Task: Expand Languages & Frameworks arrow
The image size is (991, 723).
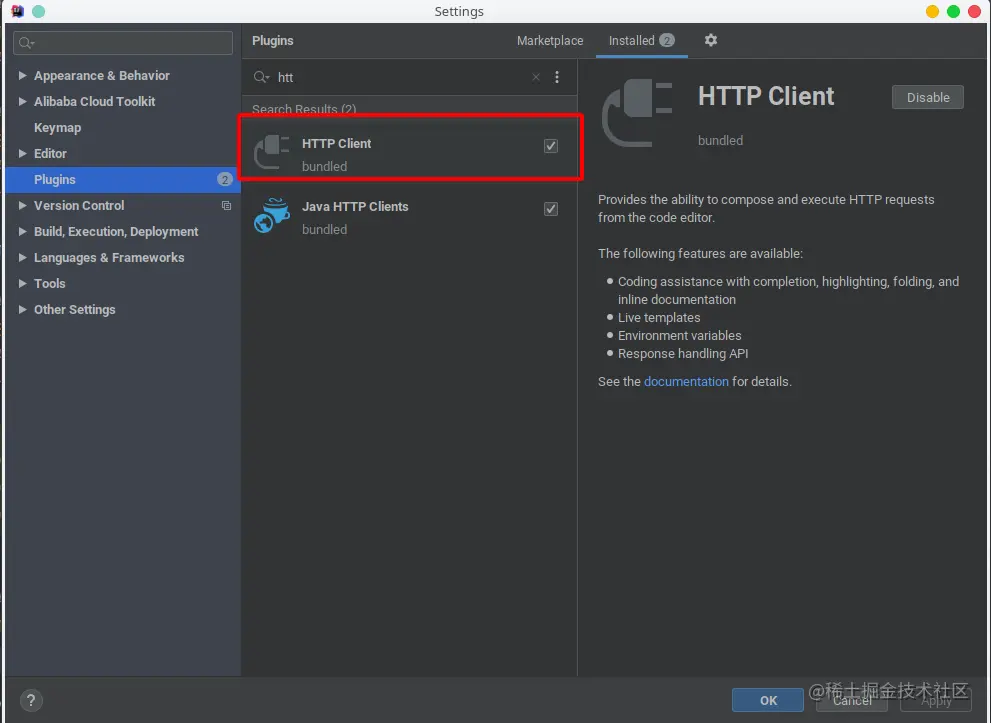Action: 23,257
